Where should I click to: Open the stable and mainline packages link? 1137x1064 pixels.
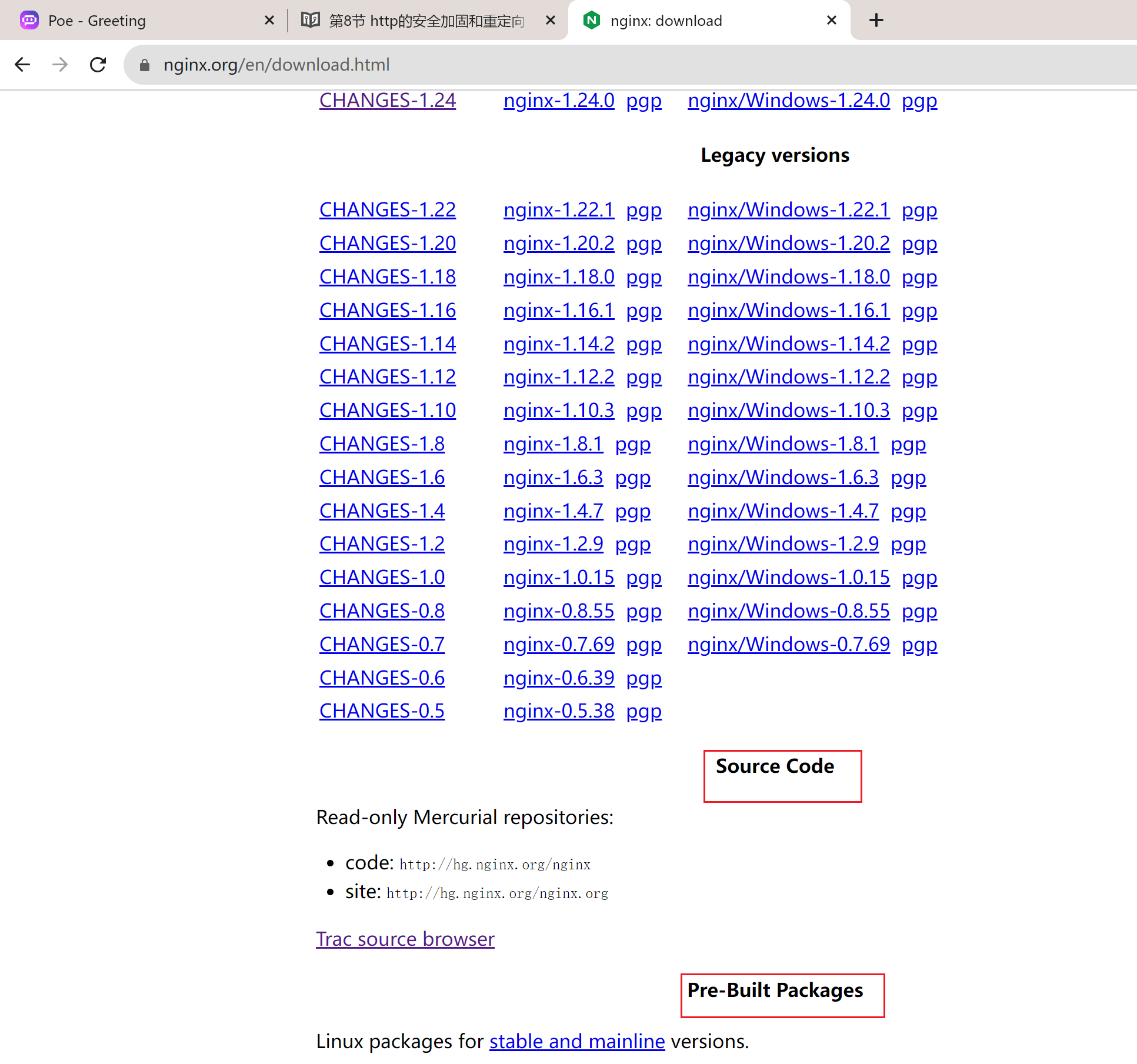pyautogui.click(x=576, y=1041)
